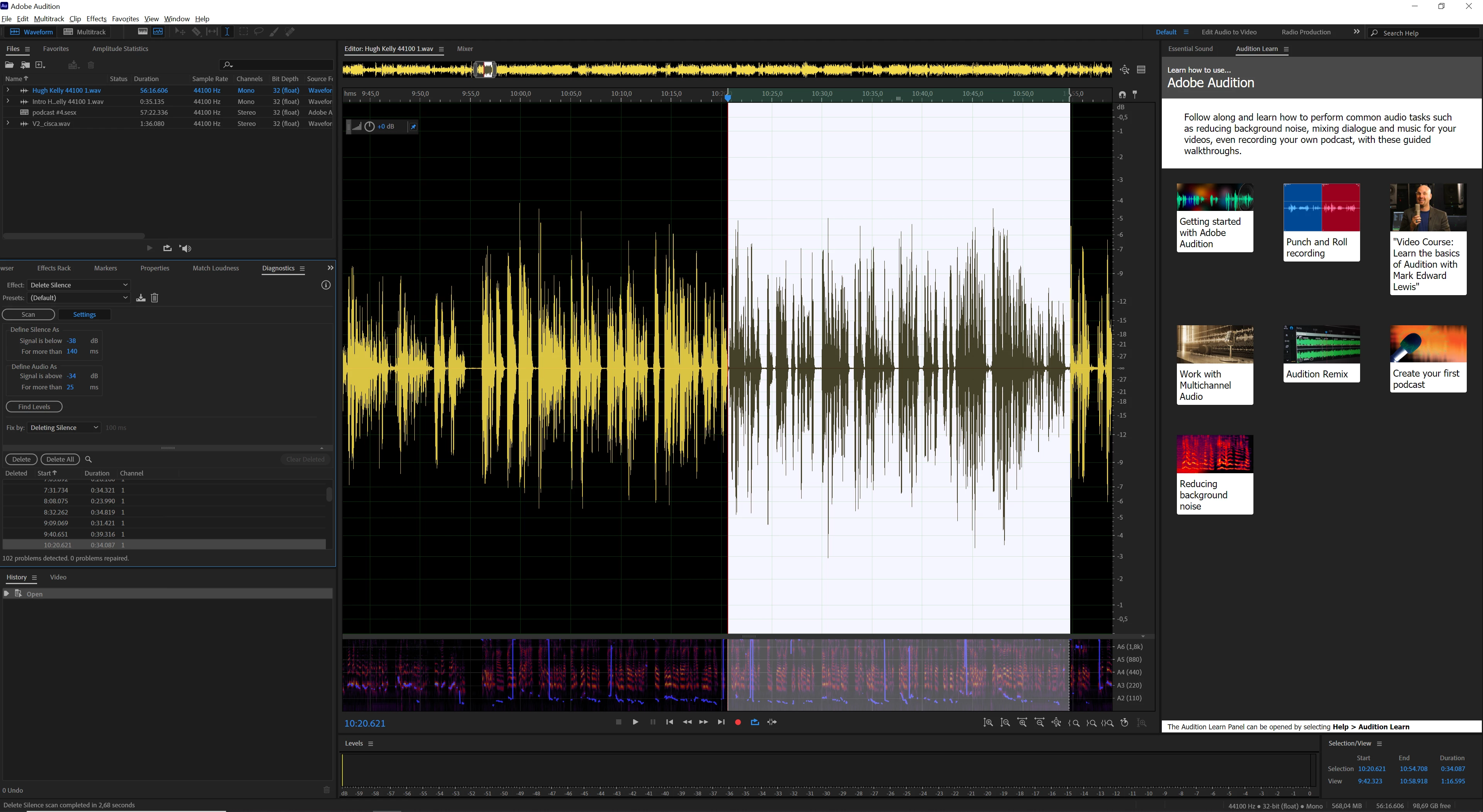Viewport: 1483px width, 812px height.
Task: Click the red Record button
Action: point(737,722)
